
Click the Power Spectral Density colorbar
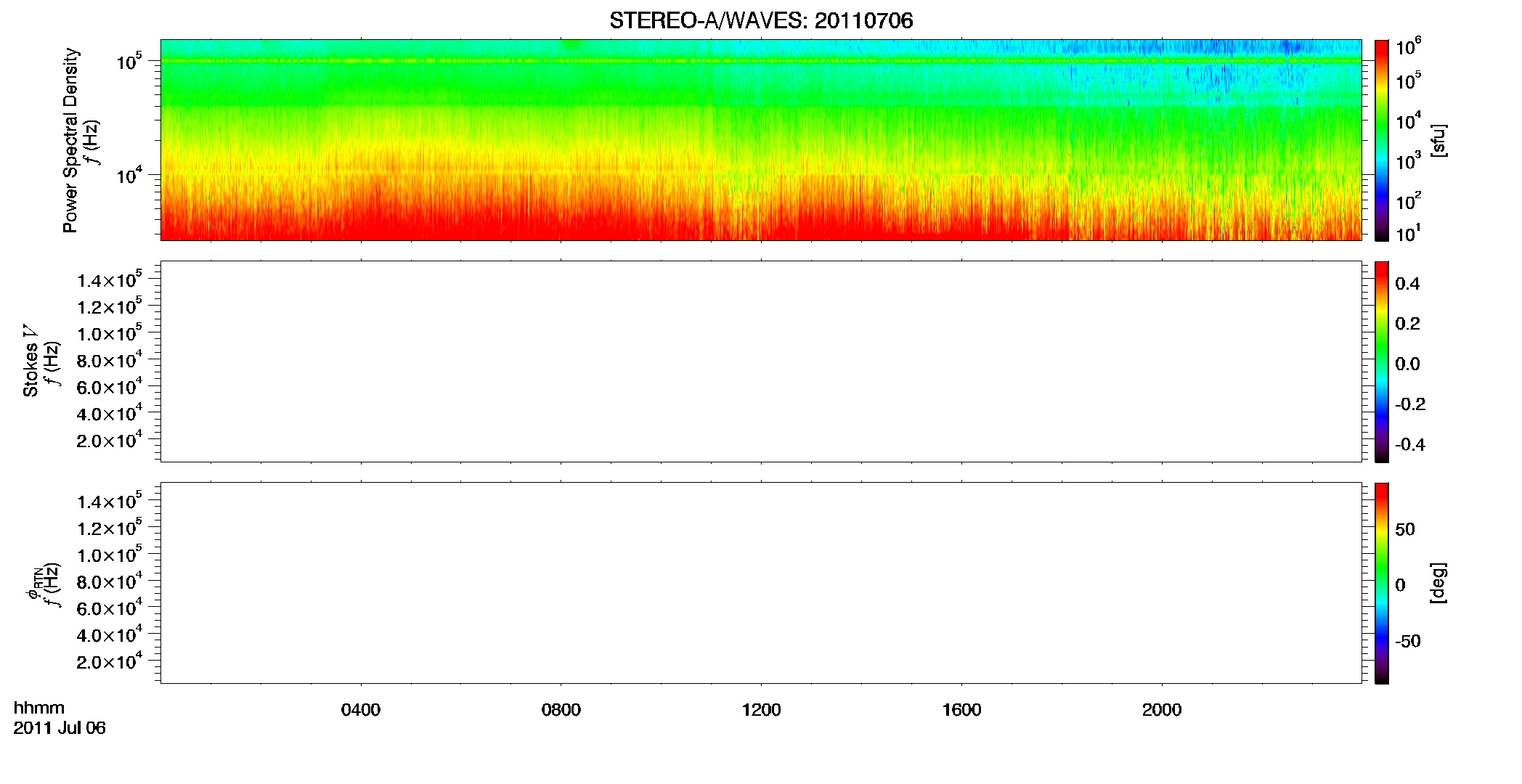(1382, 140)
